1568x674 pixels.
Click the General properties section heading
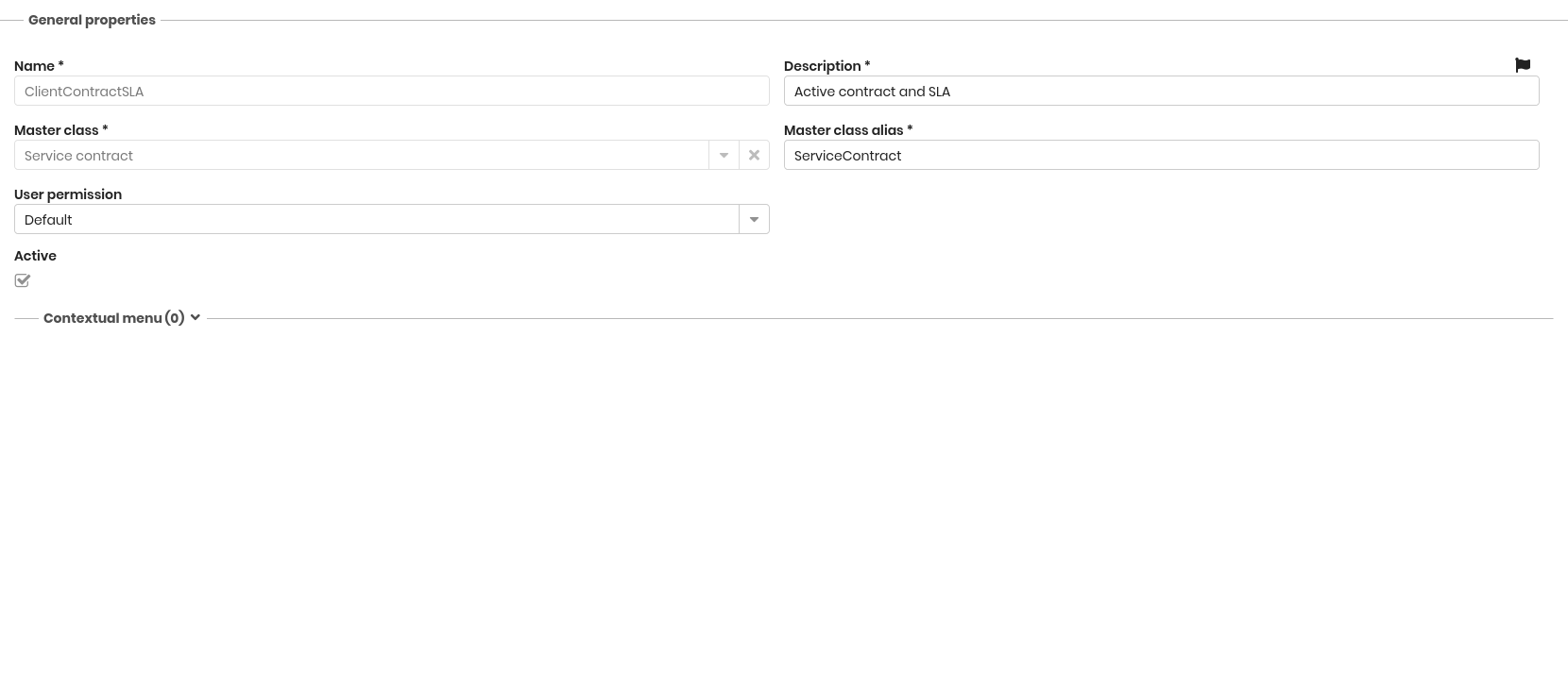coord(92,20)
